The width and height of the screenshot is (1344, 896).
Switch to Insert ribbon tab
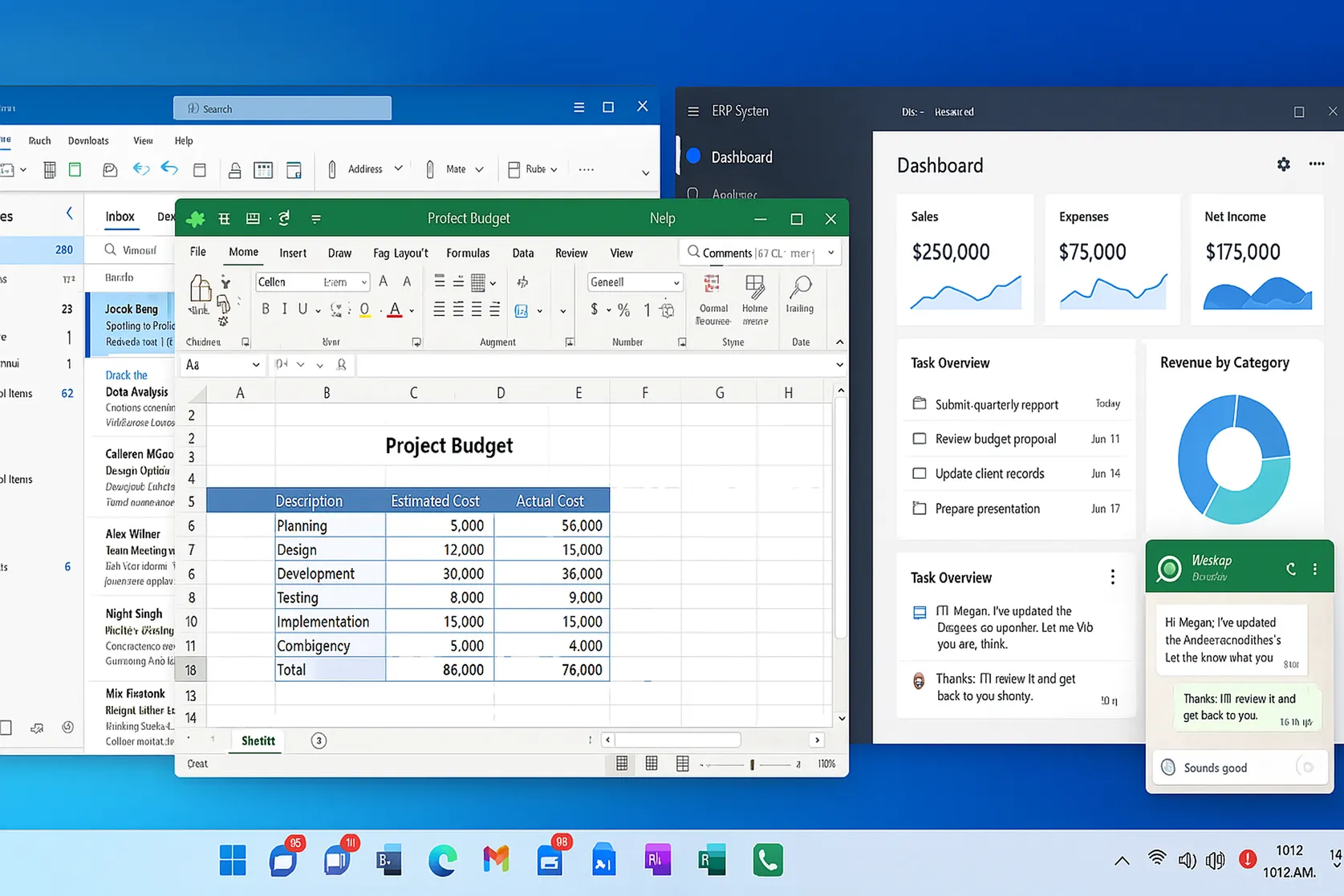[x=293, y=253]
